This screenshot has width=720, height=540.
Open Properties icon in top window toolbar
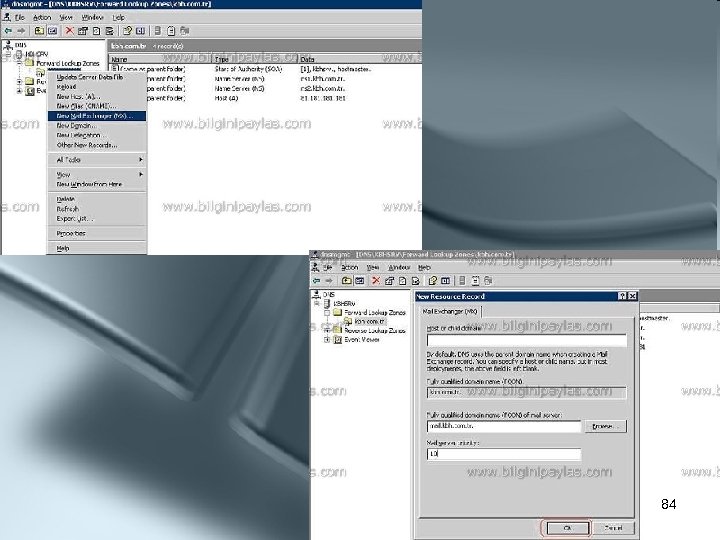pos(83,31)
